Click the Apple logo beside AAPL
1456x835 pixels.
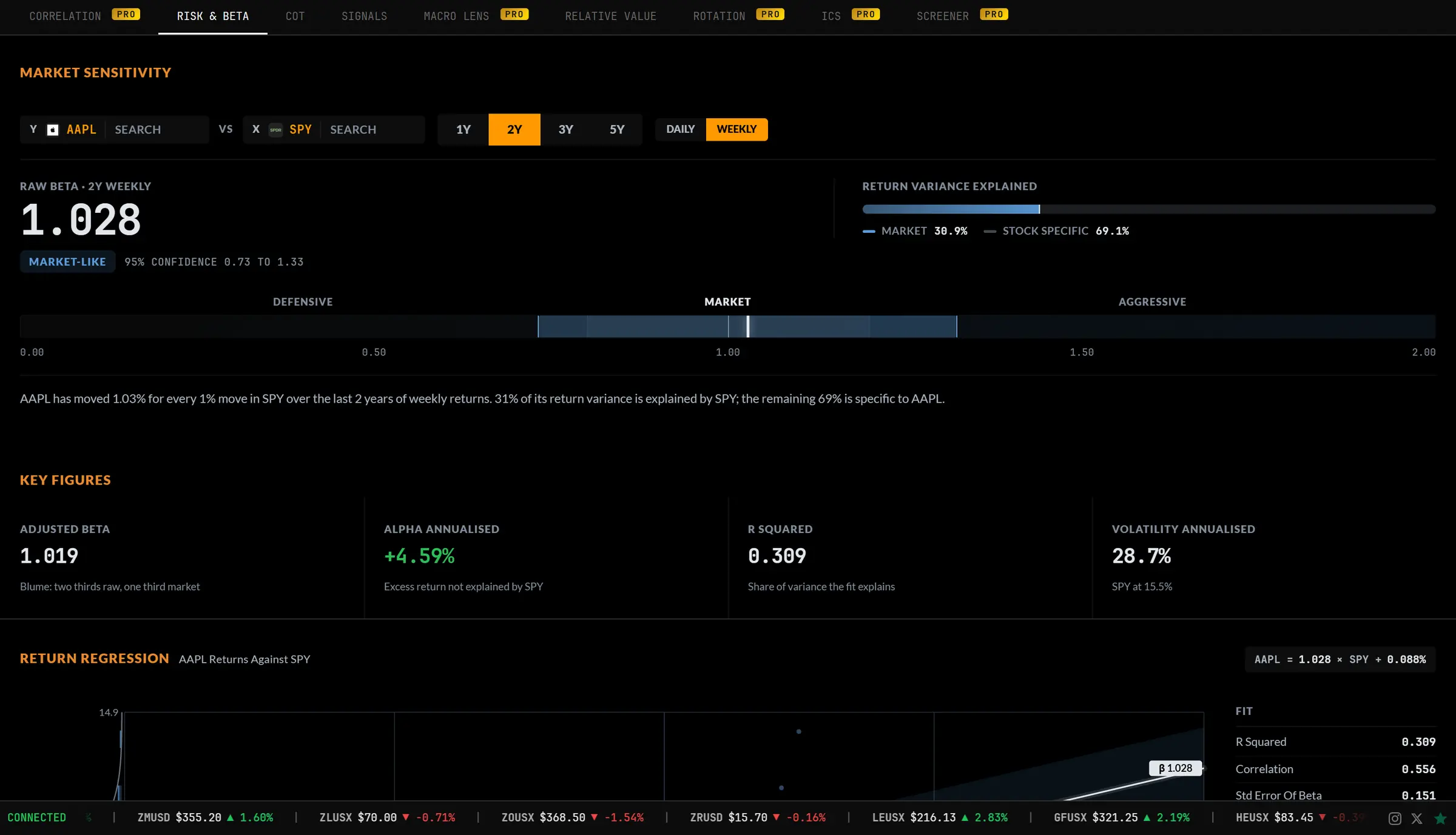pos(53,130)
